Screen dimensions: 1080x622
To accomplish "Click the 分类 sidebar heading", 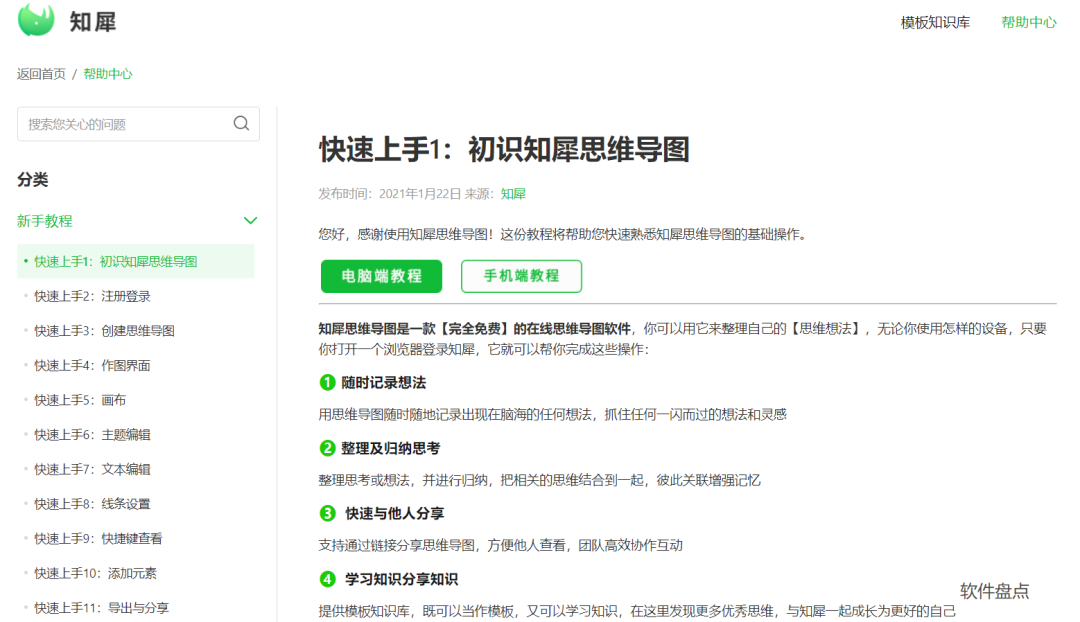I will coord(32,180).
